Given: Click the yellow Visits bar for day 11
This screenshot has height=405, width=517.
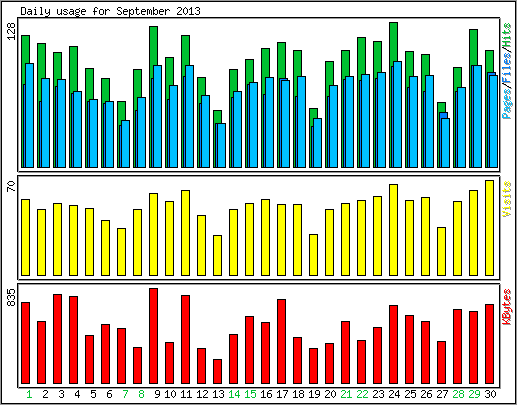Looking at the screenshot, I should [185, 233].
